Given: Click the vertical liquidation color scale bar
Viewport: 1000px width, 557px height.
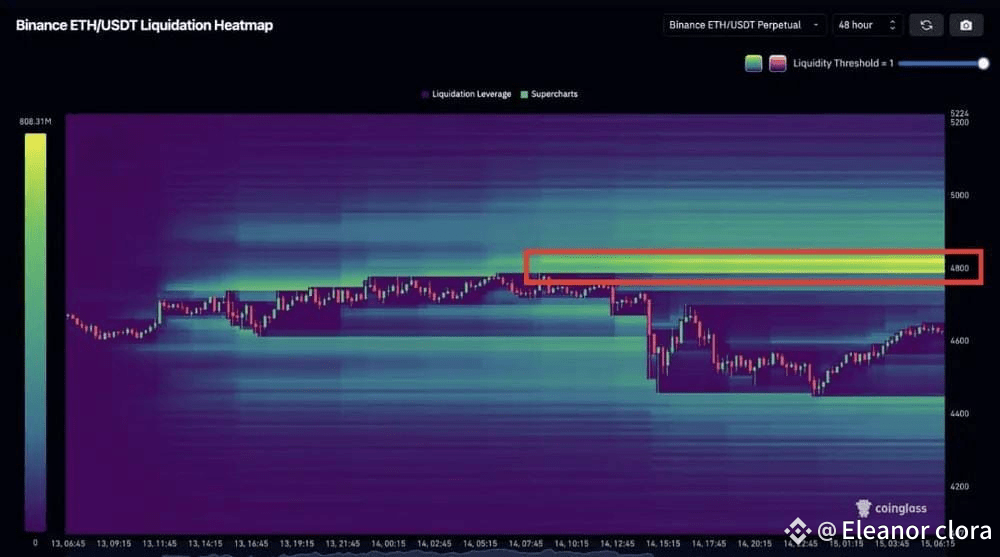Looking at the screenshot, I should pyautogui.click(x=35, y=332).
